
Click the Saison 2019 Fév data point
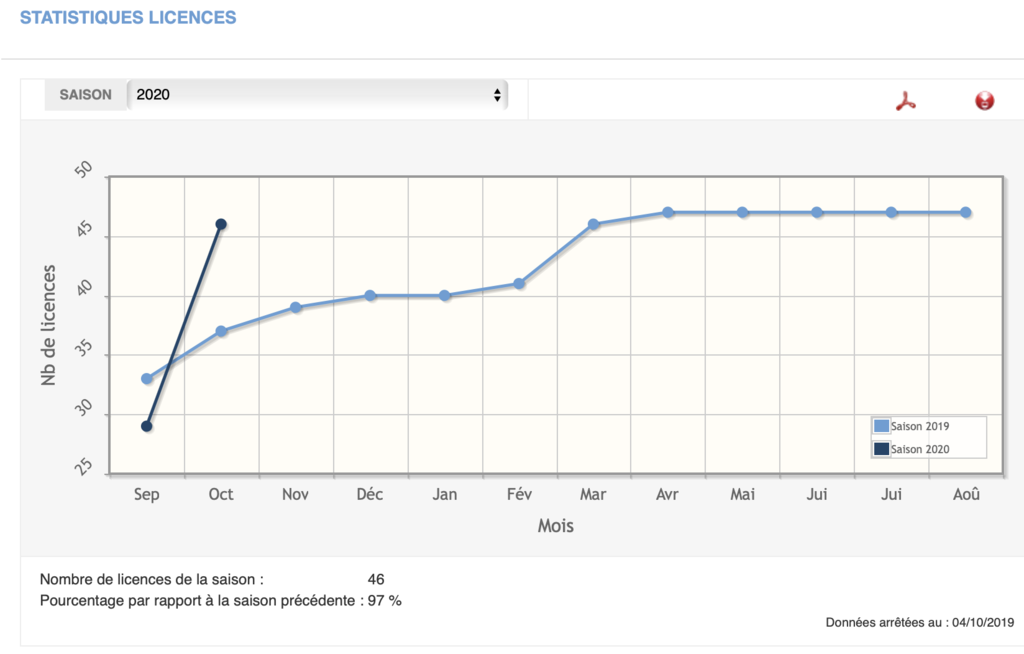click(519, 284)
